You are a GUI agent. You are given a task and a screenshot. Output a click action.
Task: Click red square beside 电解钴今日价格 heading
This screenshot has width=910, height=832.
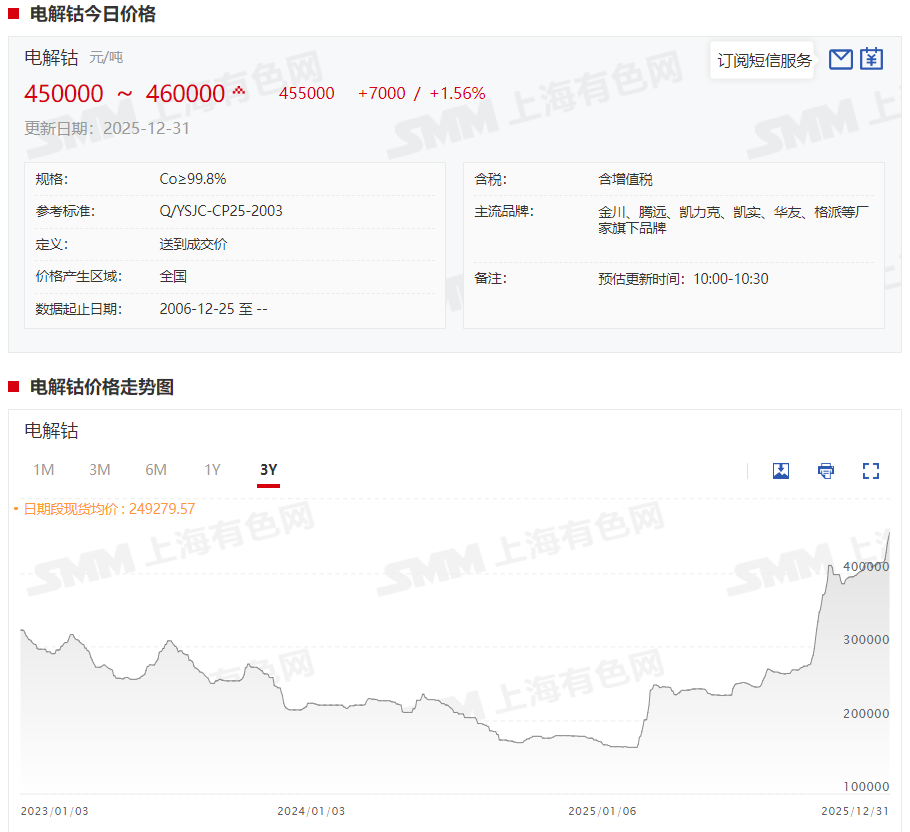click(13, 15)
